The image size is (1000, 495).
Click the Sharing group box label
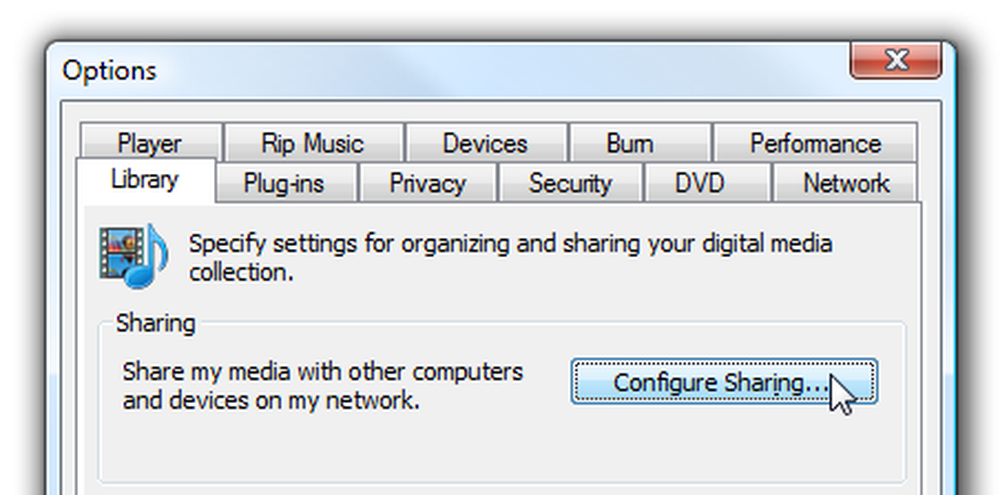click(x=156, y=323)
